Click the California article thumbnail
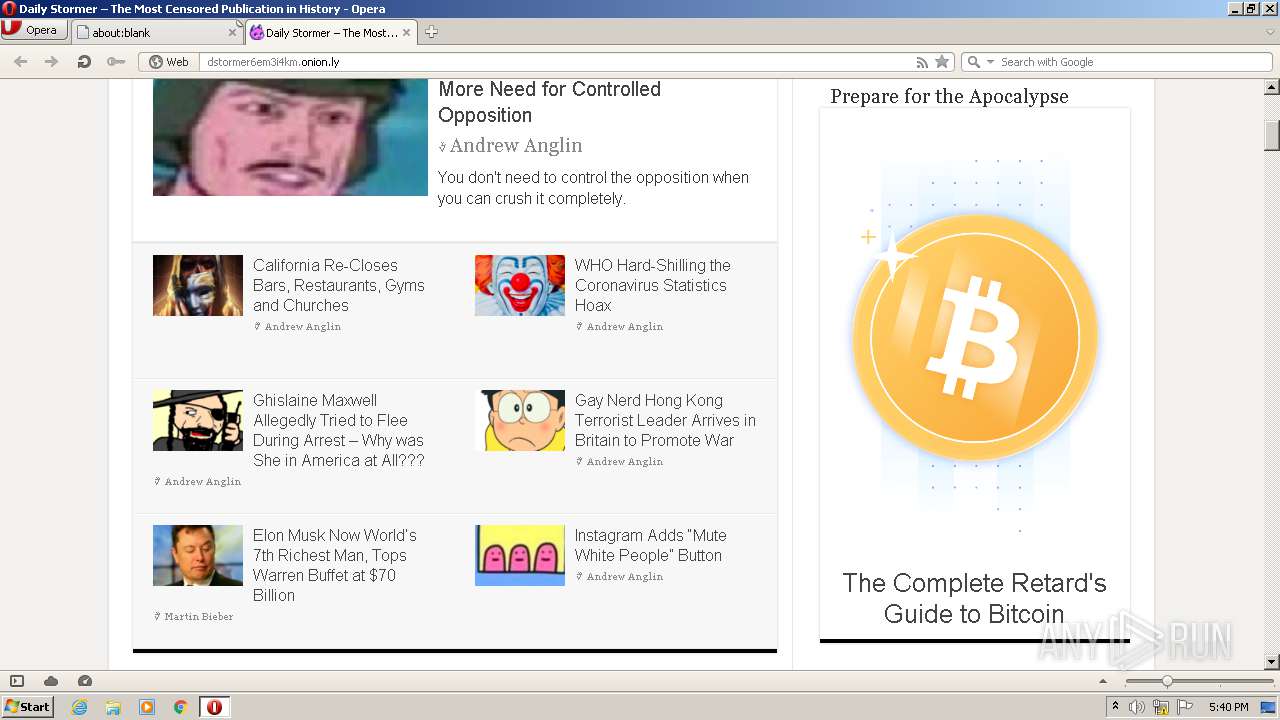 point(198,285)
